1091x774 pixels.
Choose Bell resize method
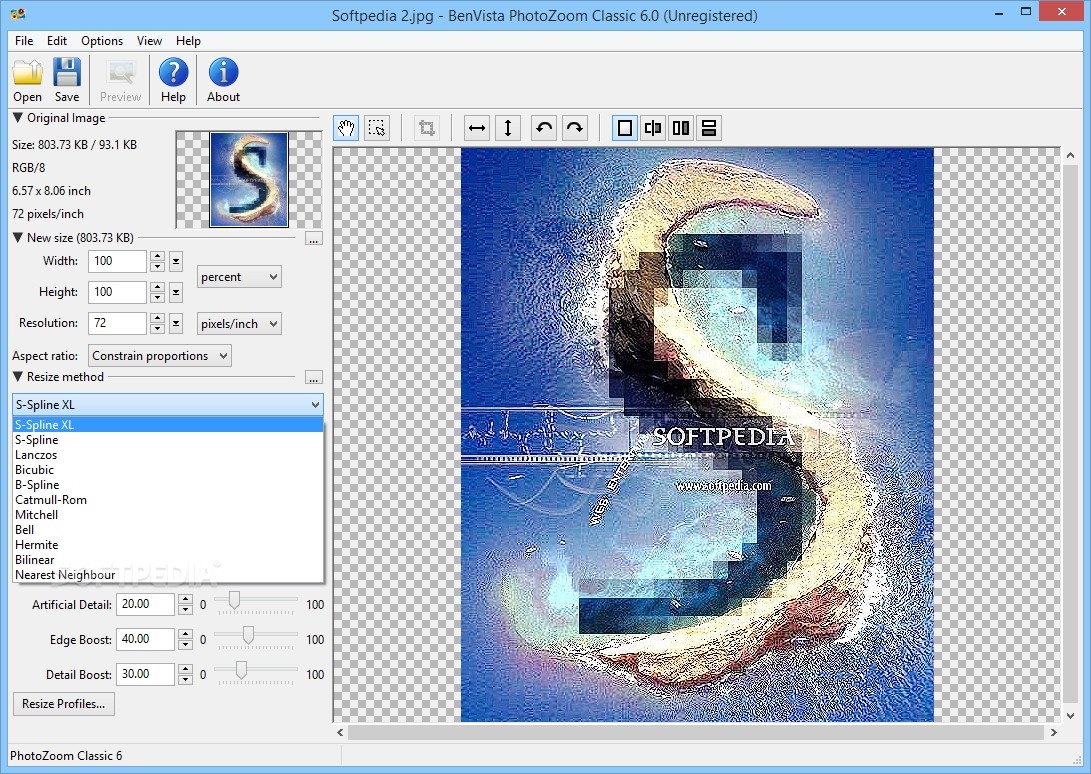tap(168, 530)
